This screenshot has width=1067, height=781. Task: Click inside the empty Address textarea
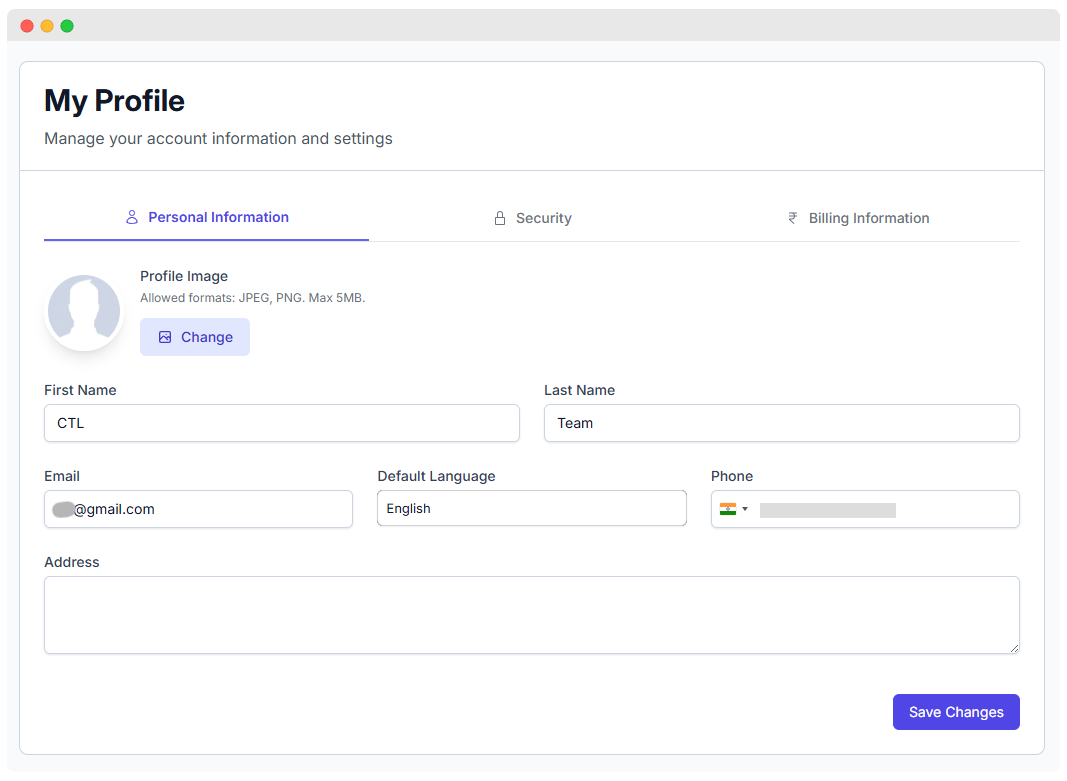[531, 614]
